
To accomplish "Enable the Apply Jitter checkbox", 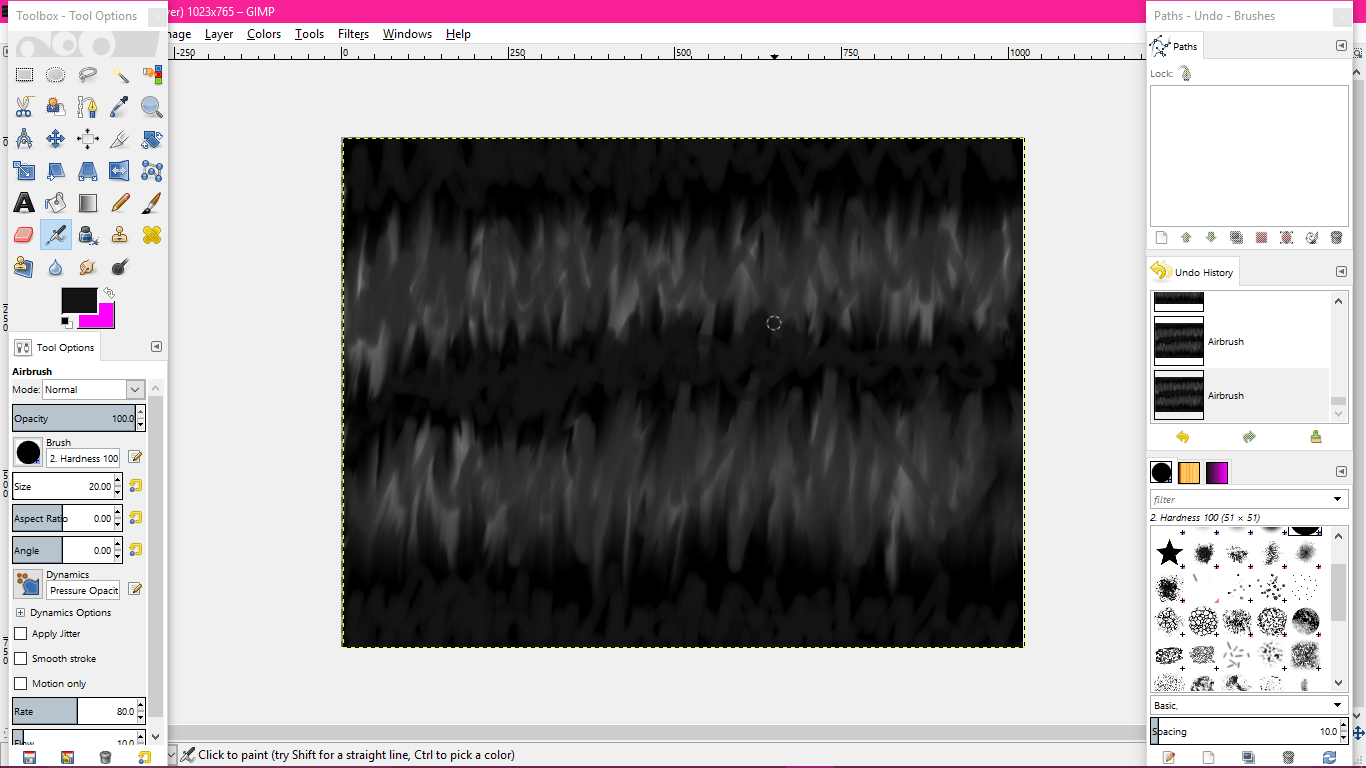I will pyautogui.click(x=21, y=634).
